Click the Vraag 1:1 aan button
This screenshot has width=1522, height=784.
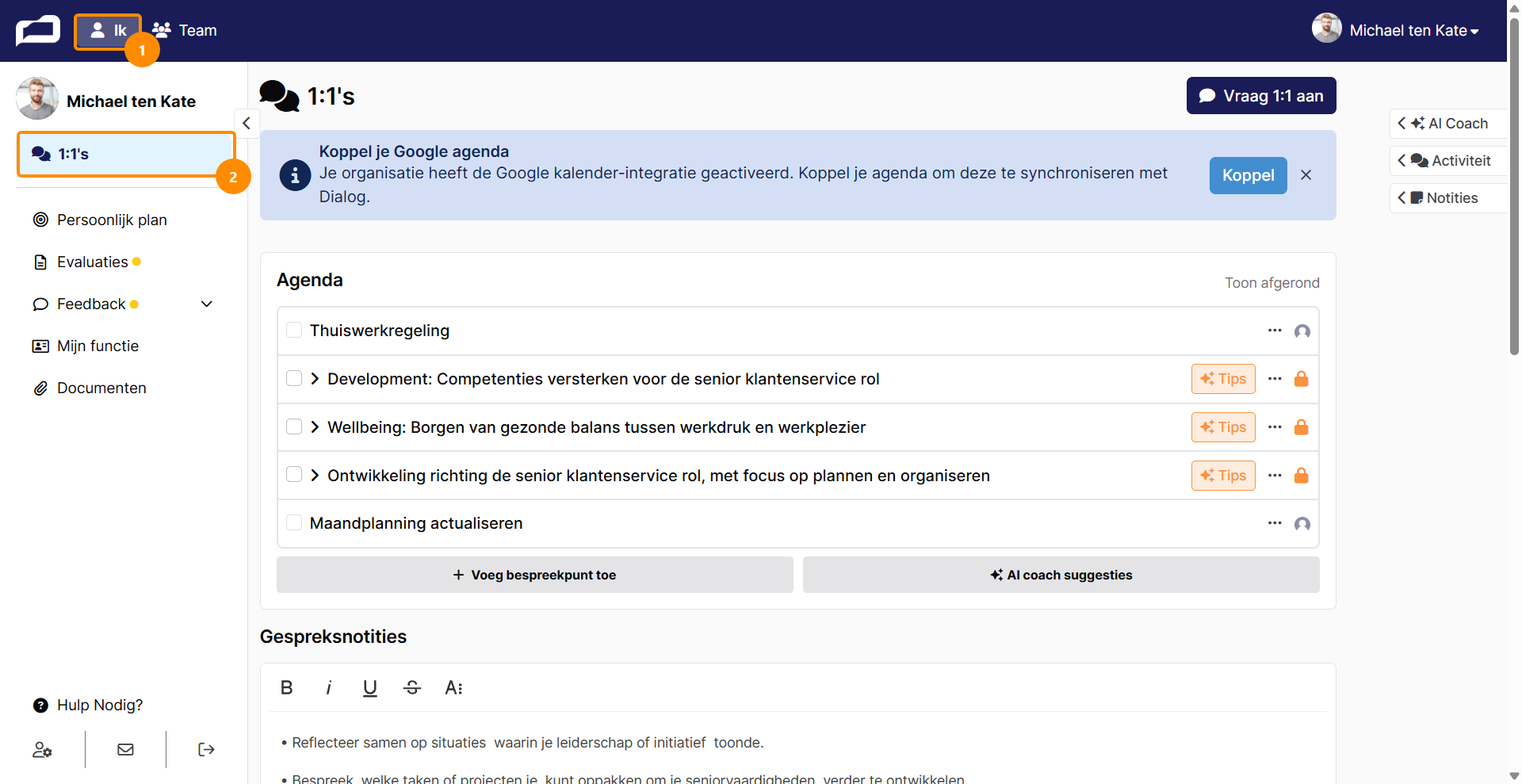click(1260, 96)
